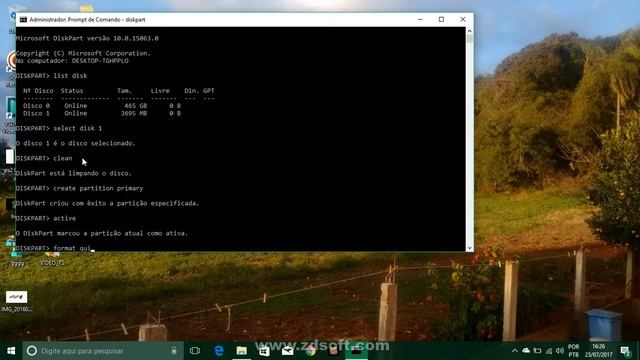
Task: Open the clock and date flyout
Action: [599, 351]
